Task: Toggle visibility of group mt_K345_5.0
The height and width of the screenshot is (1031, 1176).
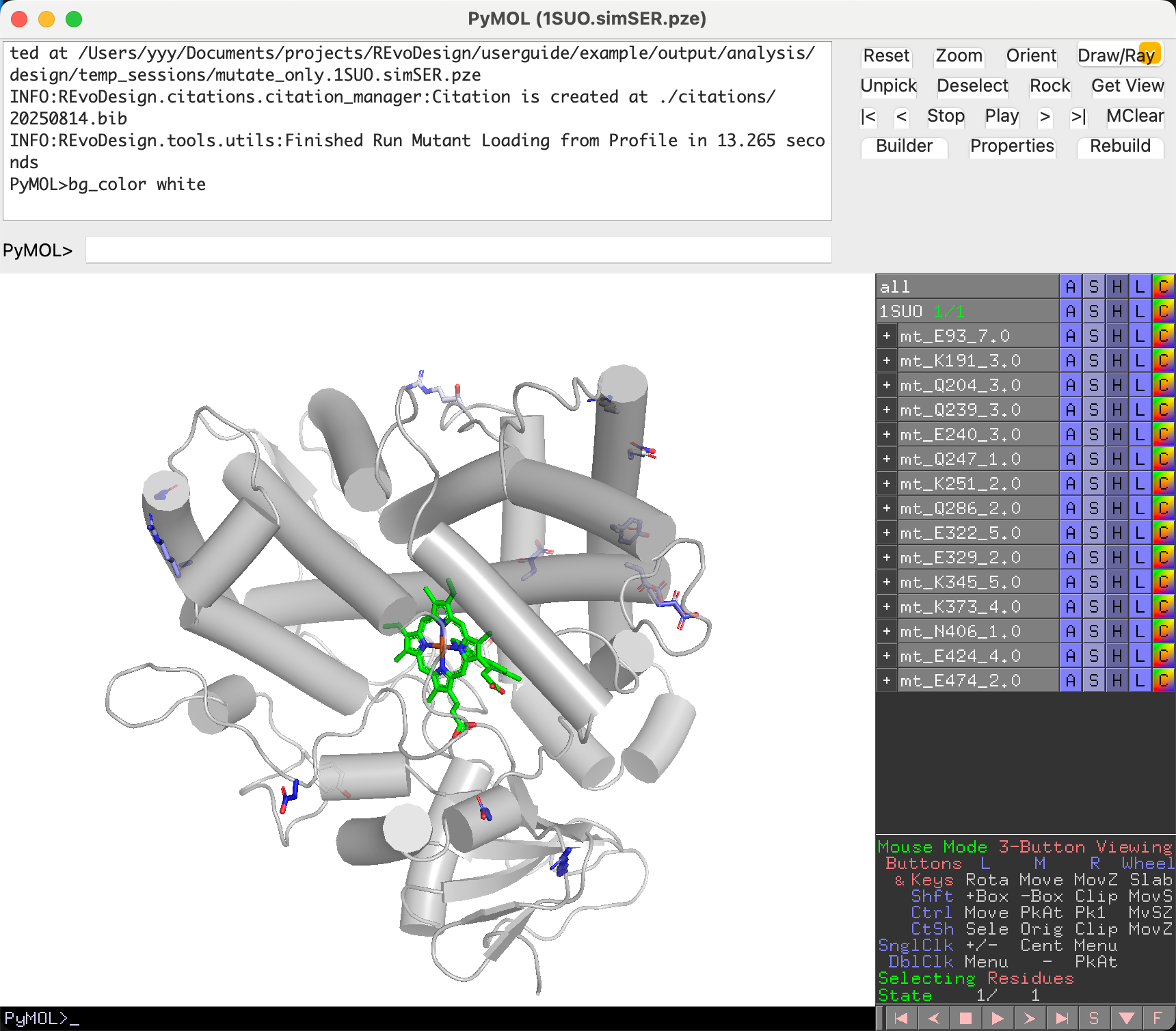Action: point(978,582)
